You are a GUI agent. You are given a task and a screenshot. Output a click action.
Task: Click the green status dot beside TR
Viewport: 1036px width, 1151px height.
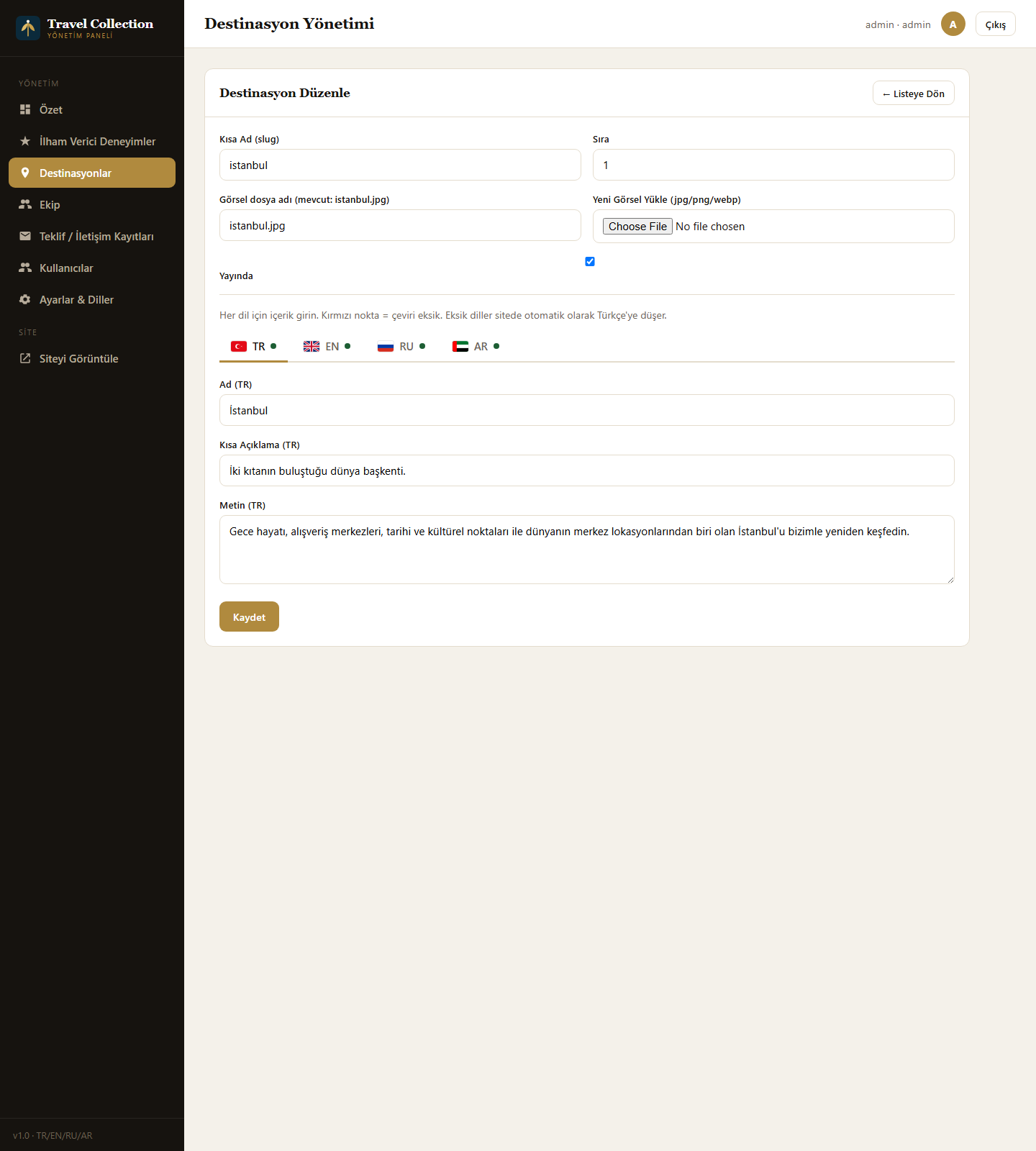pyautogui.click(x=273, y=346)
